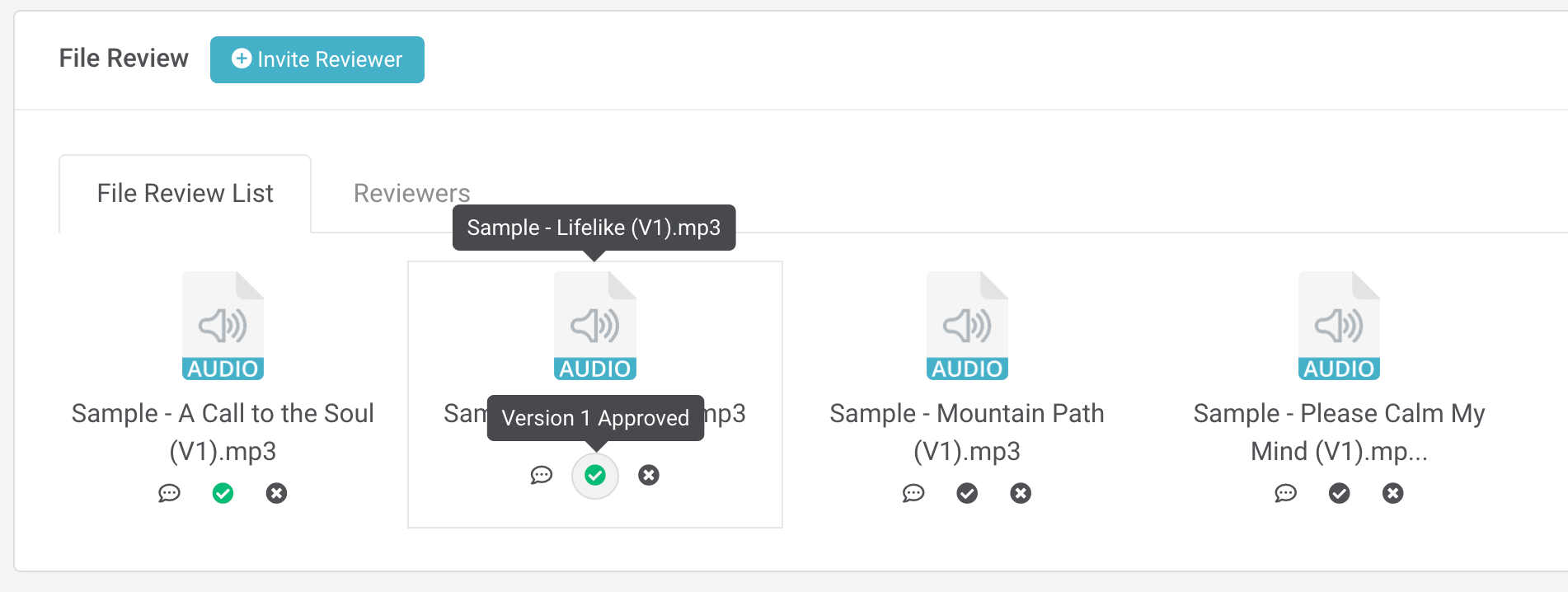
Task: Reject Please Calm My Mind file
Action: 1393,493
